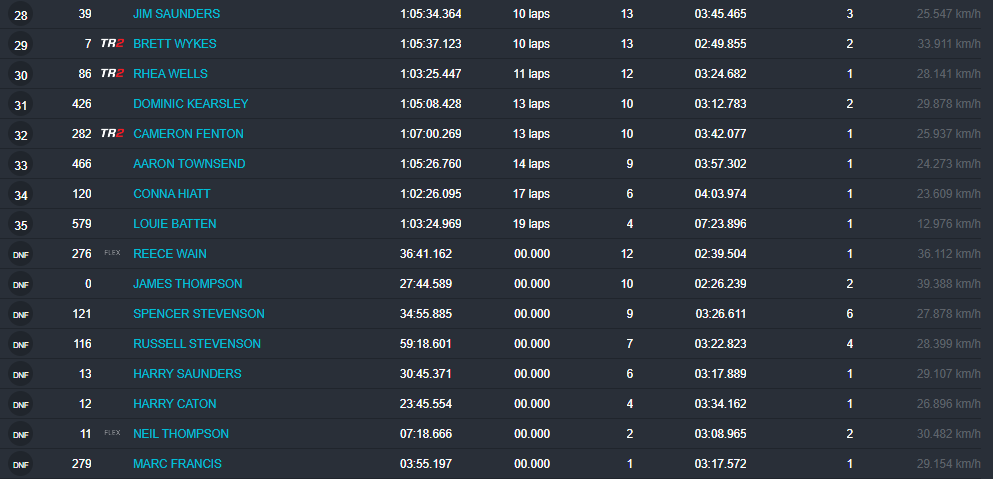Viewport: 993px width, 479px height.
Task: Select the TR2 icon on Cameron Fenton's row
Action: click(112, 134)
